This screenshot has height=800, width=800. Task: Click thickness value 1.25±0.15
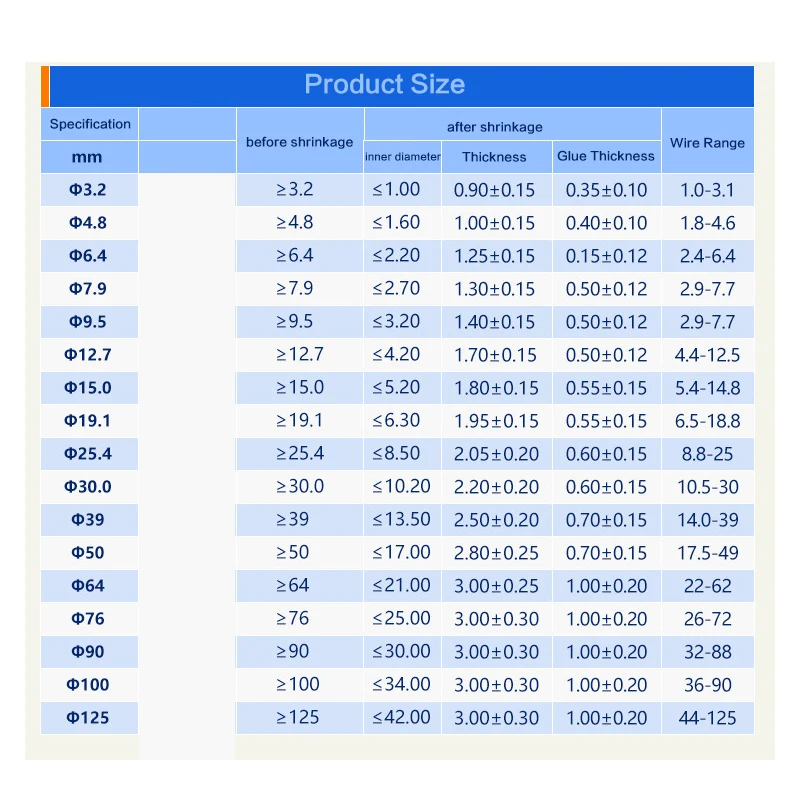[496, 256]
